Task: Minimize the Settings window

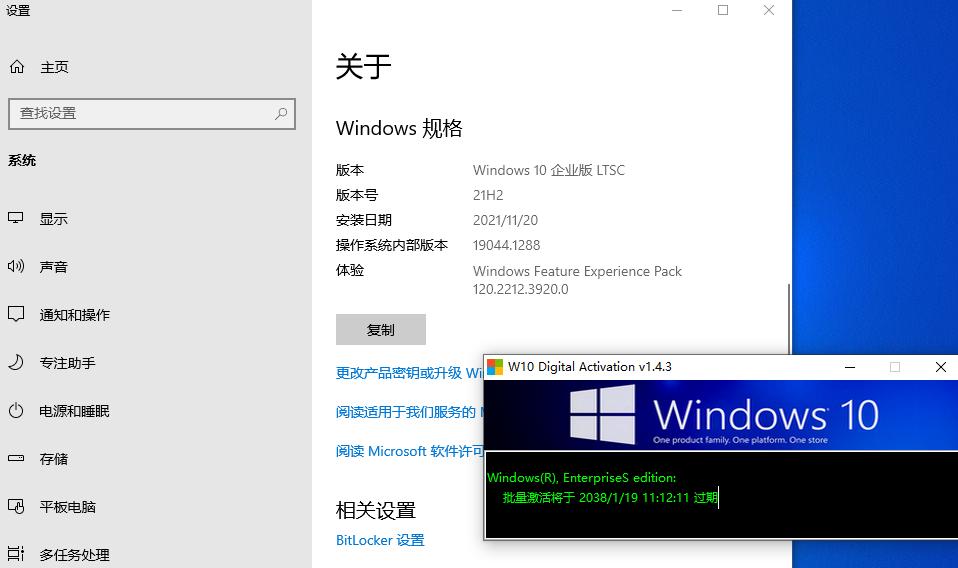Action: [676, 10]
